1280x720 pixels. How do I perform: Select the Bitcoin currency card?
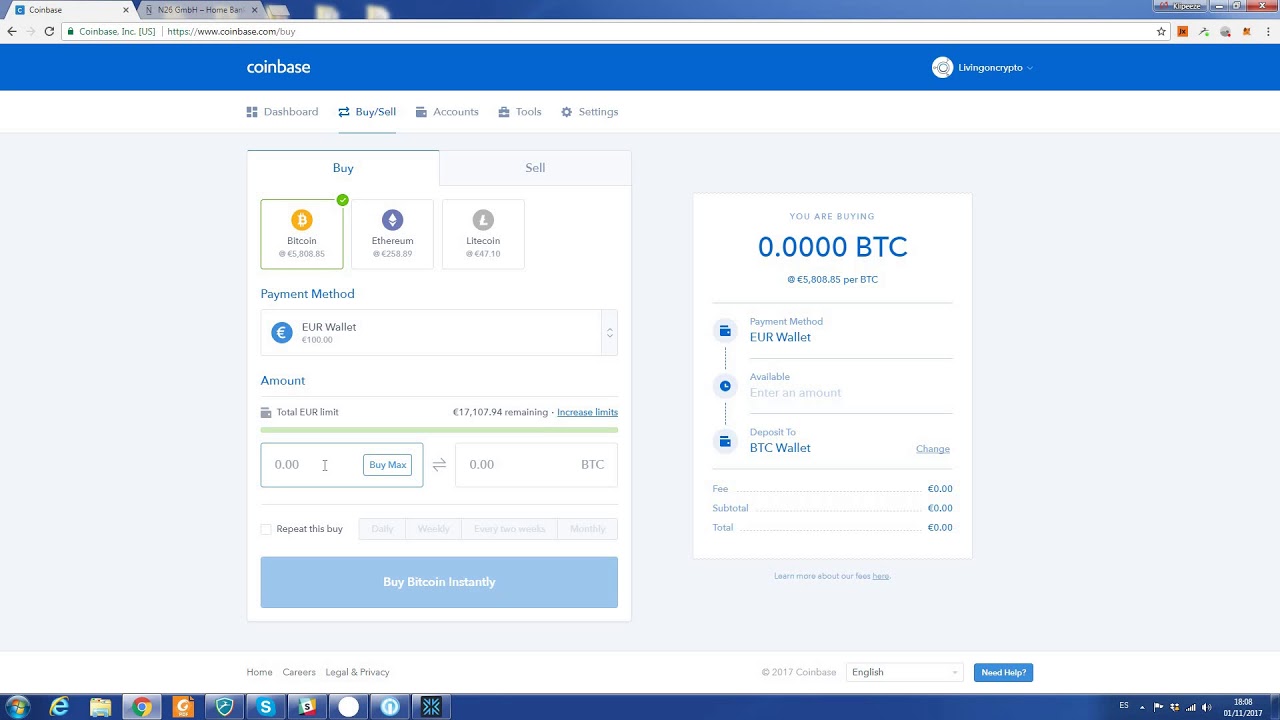[302, 234]
